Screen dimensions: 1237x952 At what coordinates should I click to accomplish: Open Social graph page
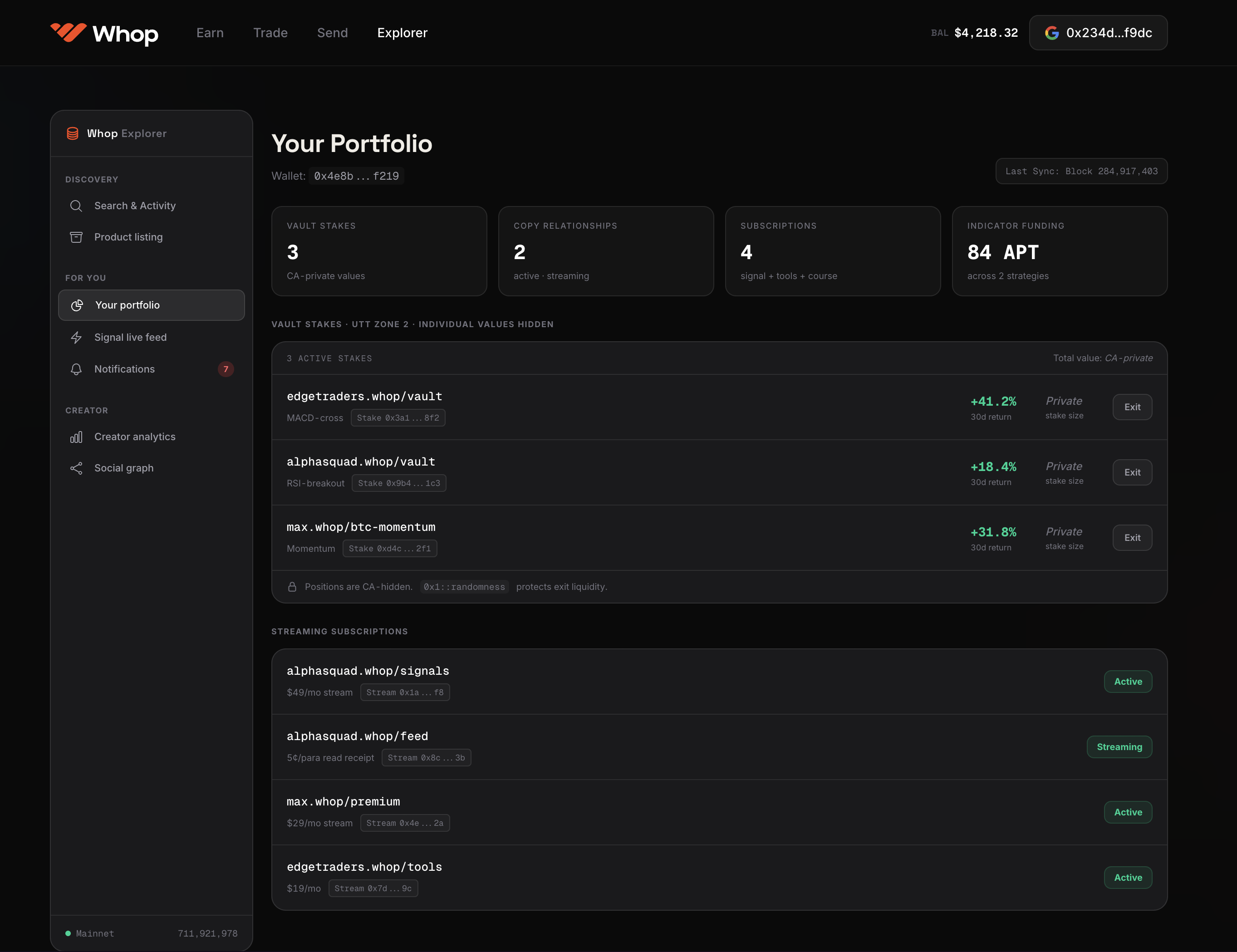click(x=151, y=468)
